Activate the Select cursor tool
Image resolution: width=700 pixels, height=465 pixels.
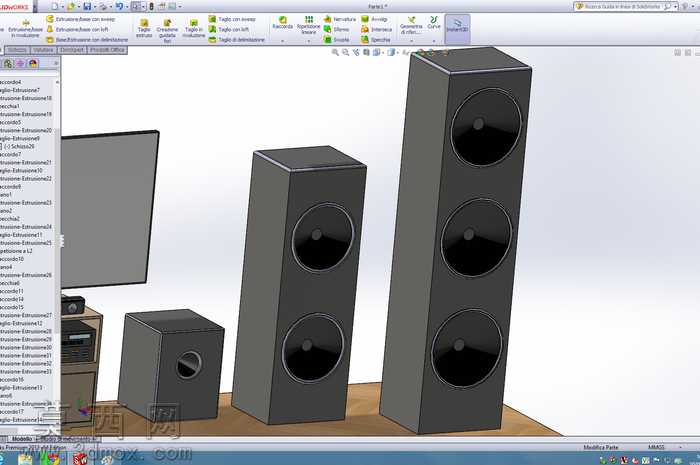click(x=136, y=6)
